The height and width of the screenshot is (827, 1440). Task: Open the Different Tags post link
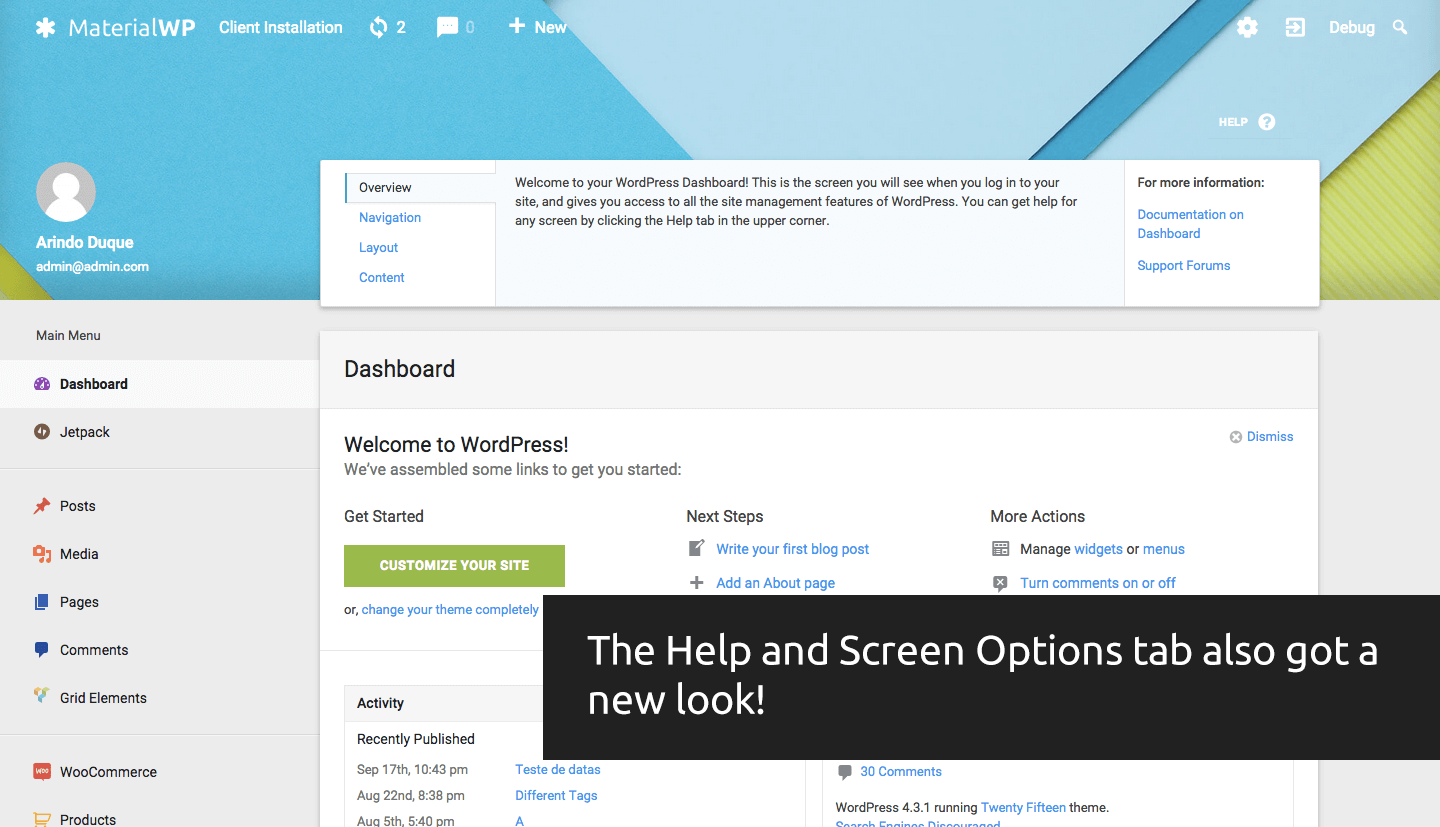[x=556, y=796]
